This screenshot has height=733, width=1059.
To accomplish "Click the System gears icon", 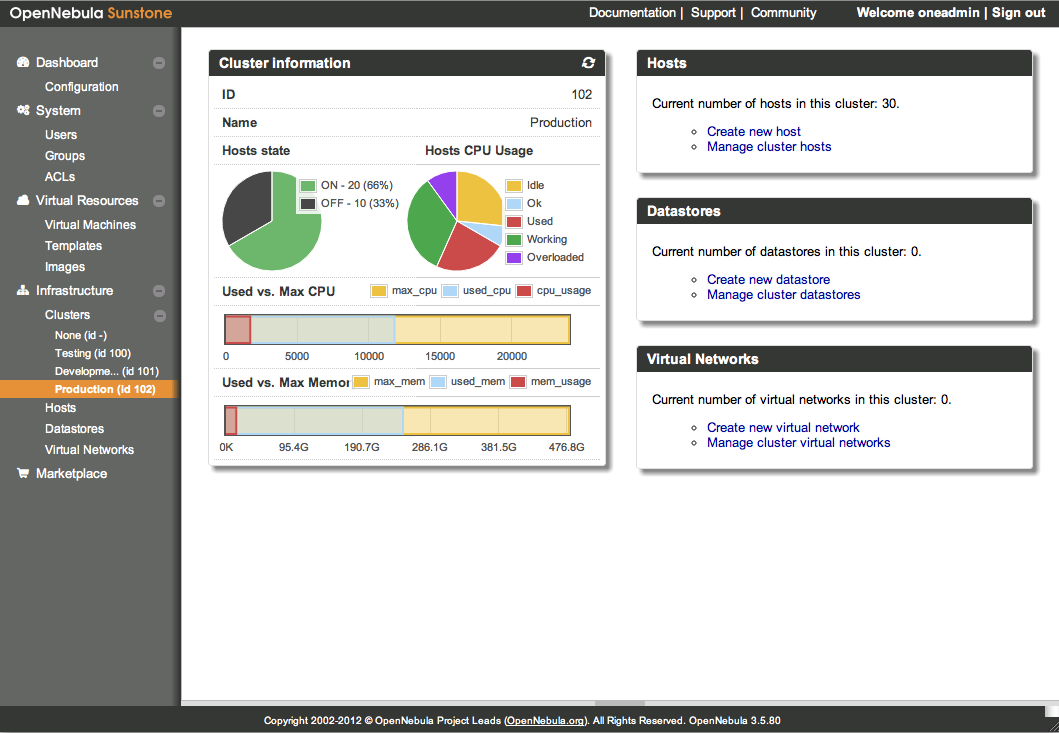I will tap(23, 111).
